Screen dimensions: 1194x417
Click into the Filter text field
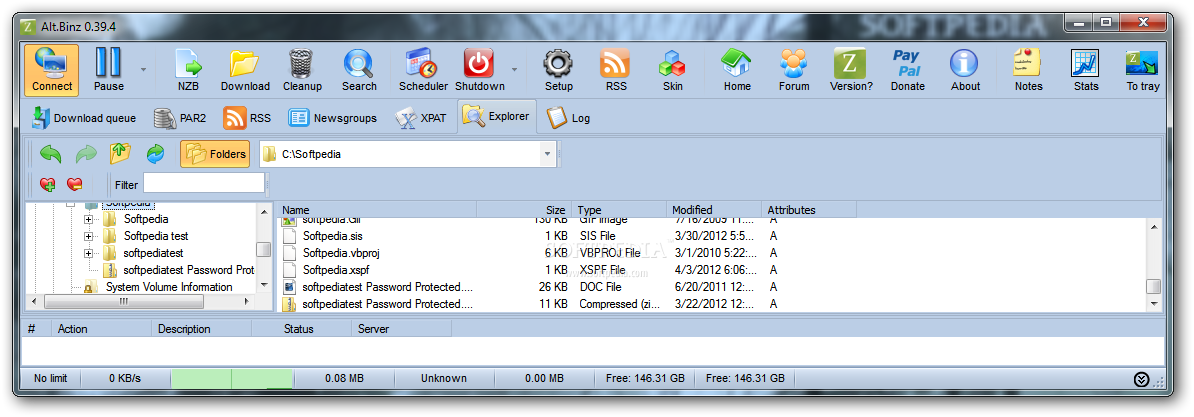[204, 183]
